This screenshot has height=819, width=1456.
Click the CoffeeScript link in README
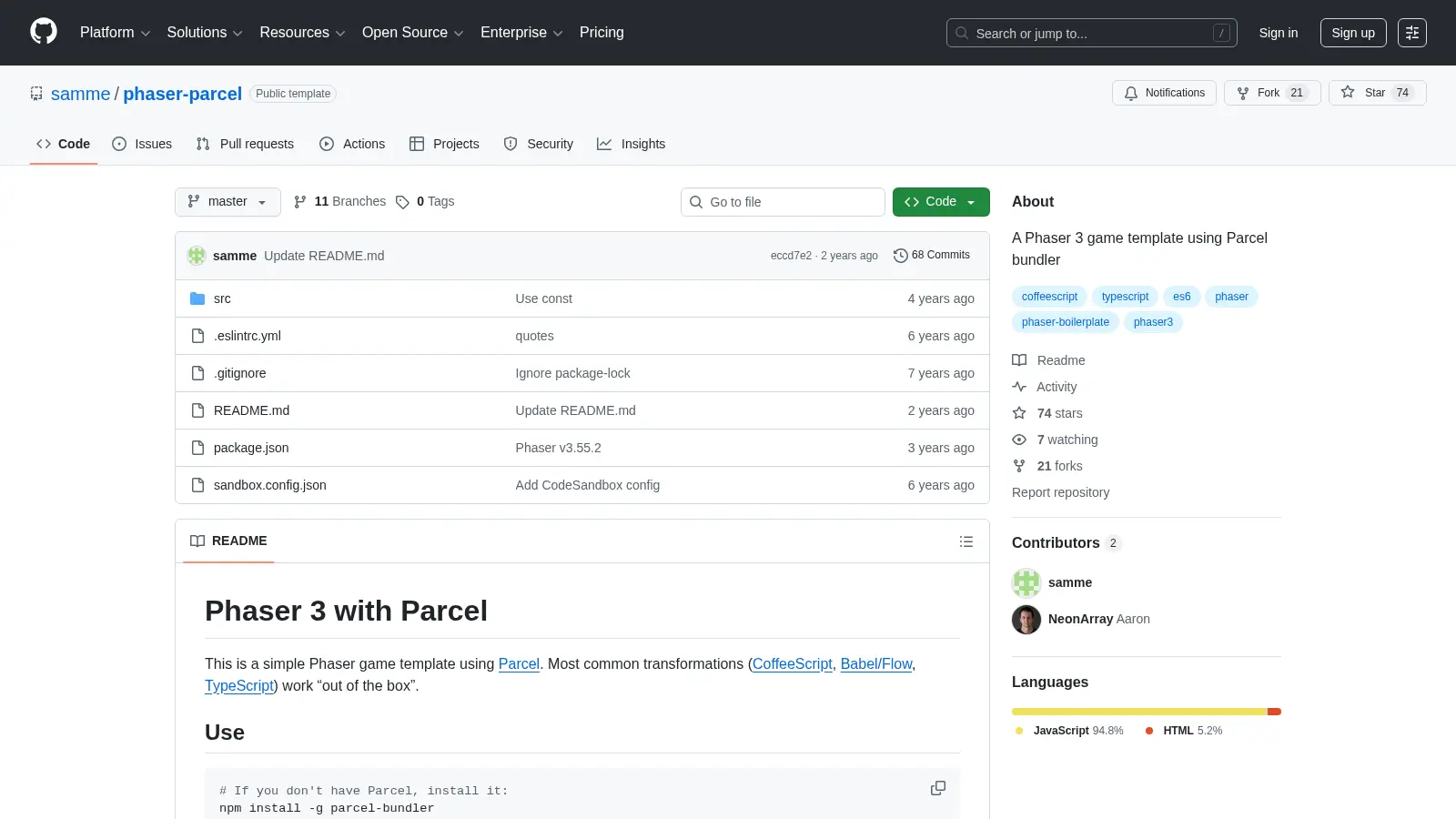(792, 664)
